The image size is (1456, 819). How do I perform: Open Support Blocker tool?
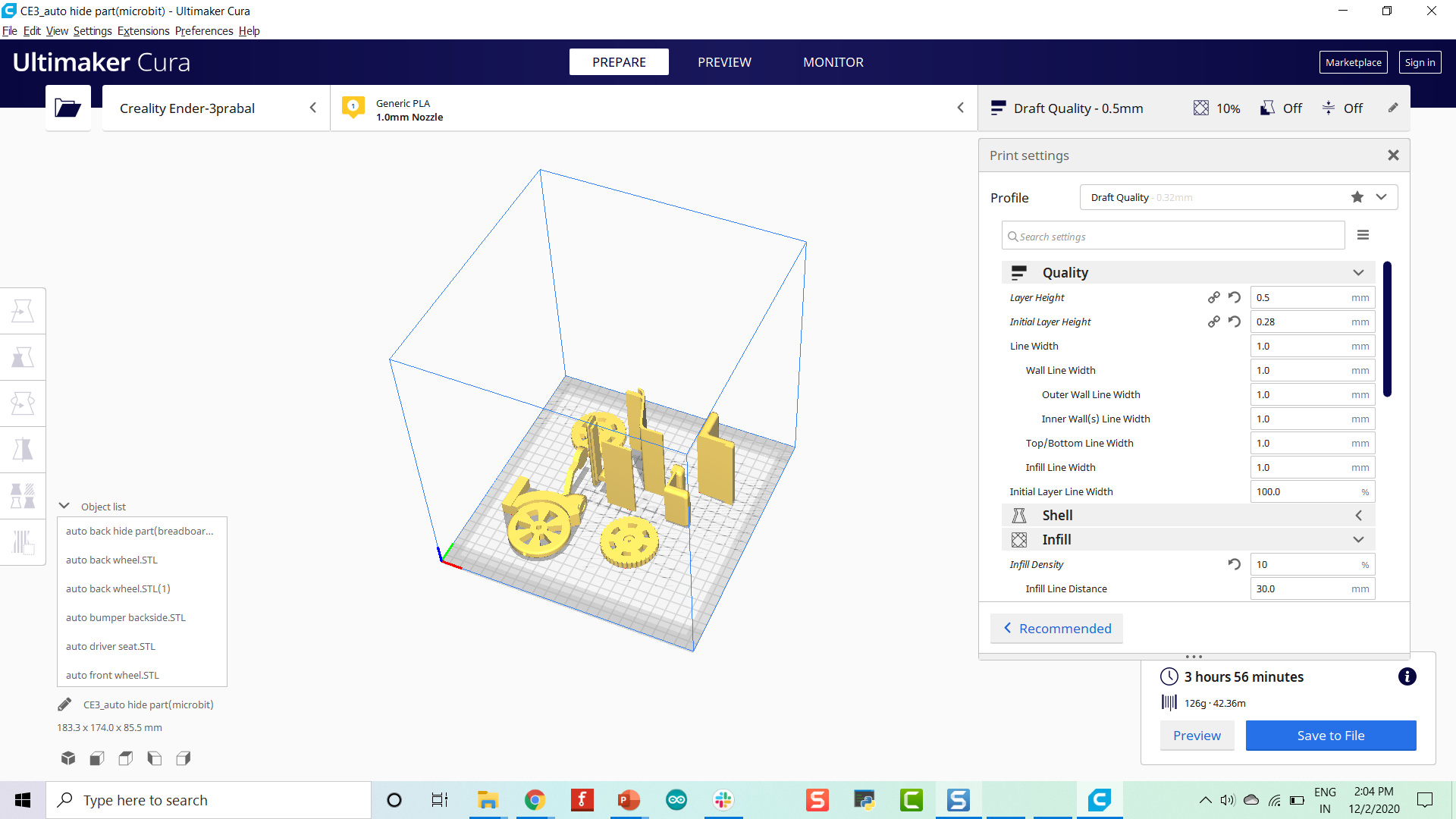23,542
